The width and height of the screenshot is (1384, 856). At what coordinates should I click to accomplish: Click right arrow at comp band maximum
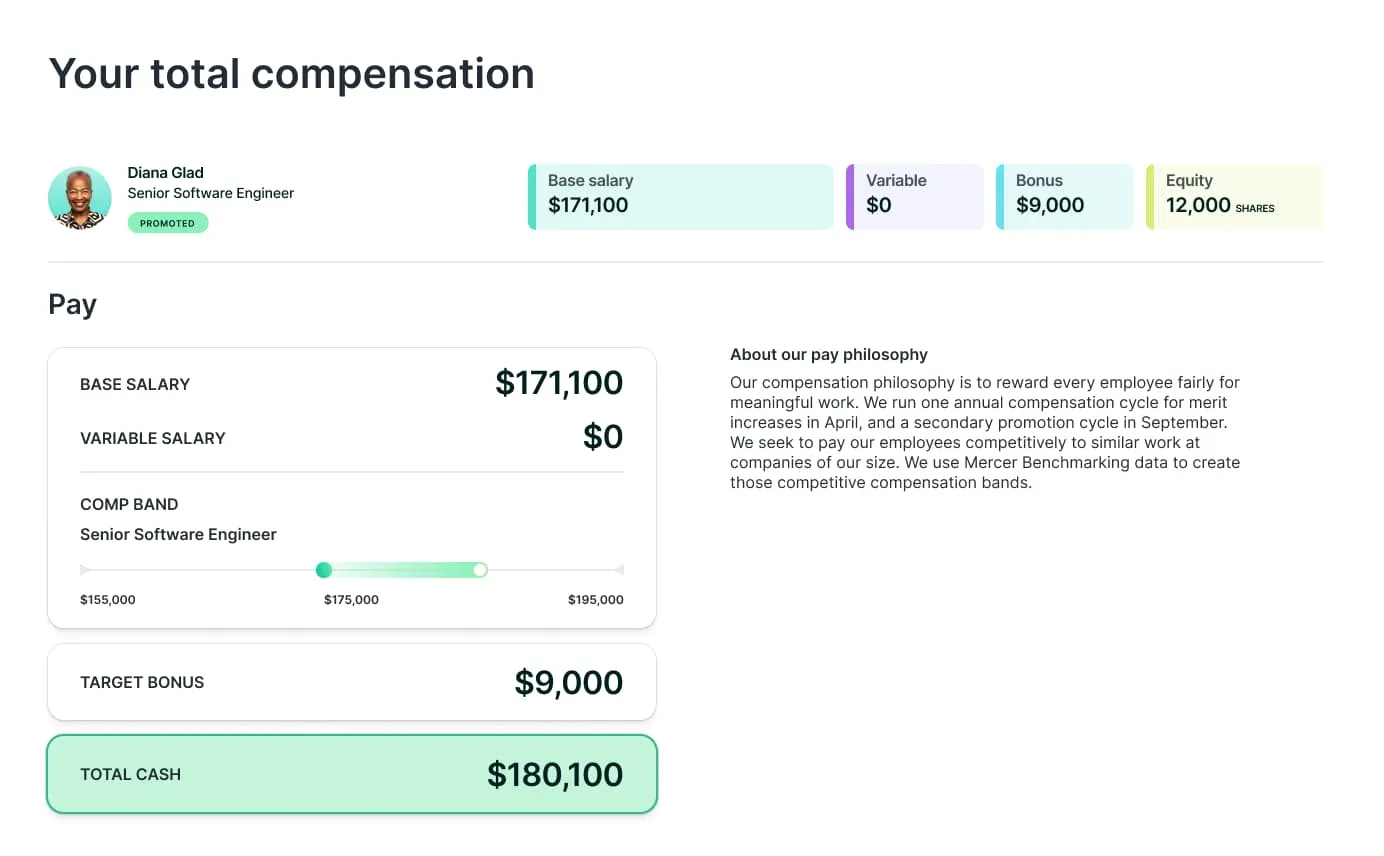619,570
